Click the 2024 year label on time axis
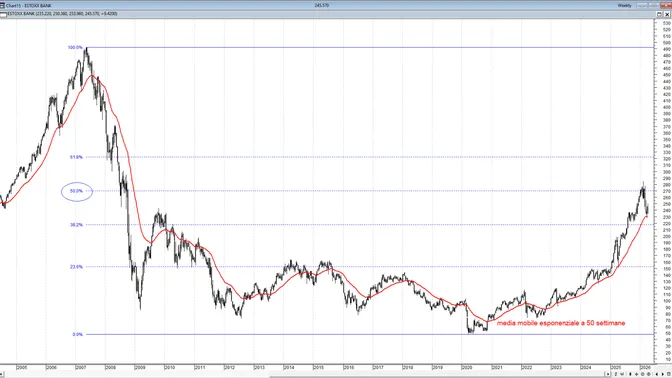The height and width of the screenshot is (378, 672). point(586,367)
